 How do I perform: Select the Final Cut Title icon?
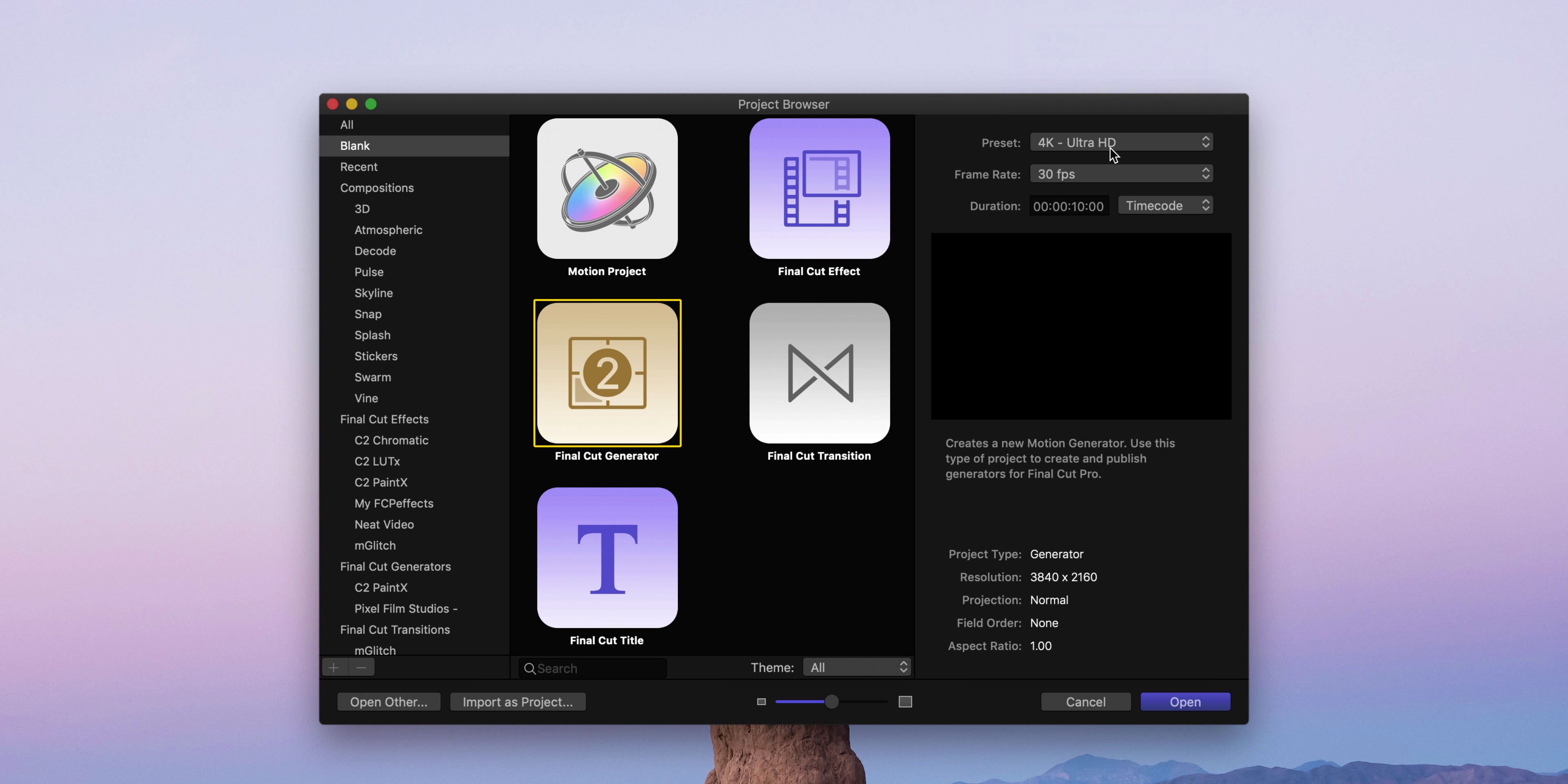pos(607,557)
